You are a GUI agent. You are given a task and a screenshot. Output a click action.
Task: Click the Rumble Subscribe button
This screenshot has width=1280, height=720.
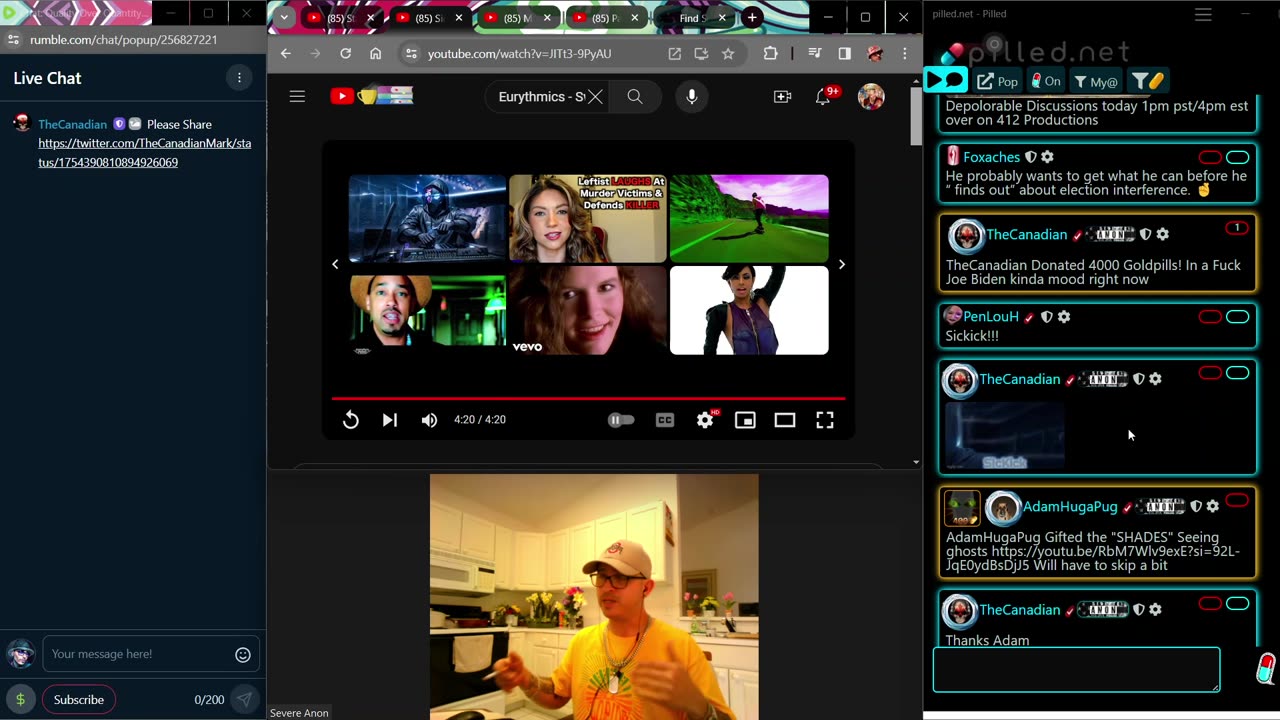point(79,699)
